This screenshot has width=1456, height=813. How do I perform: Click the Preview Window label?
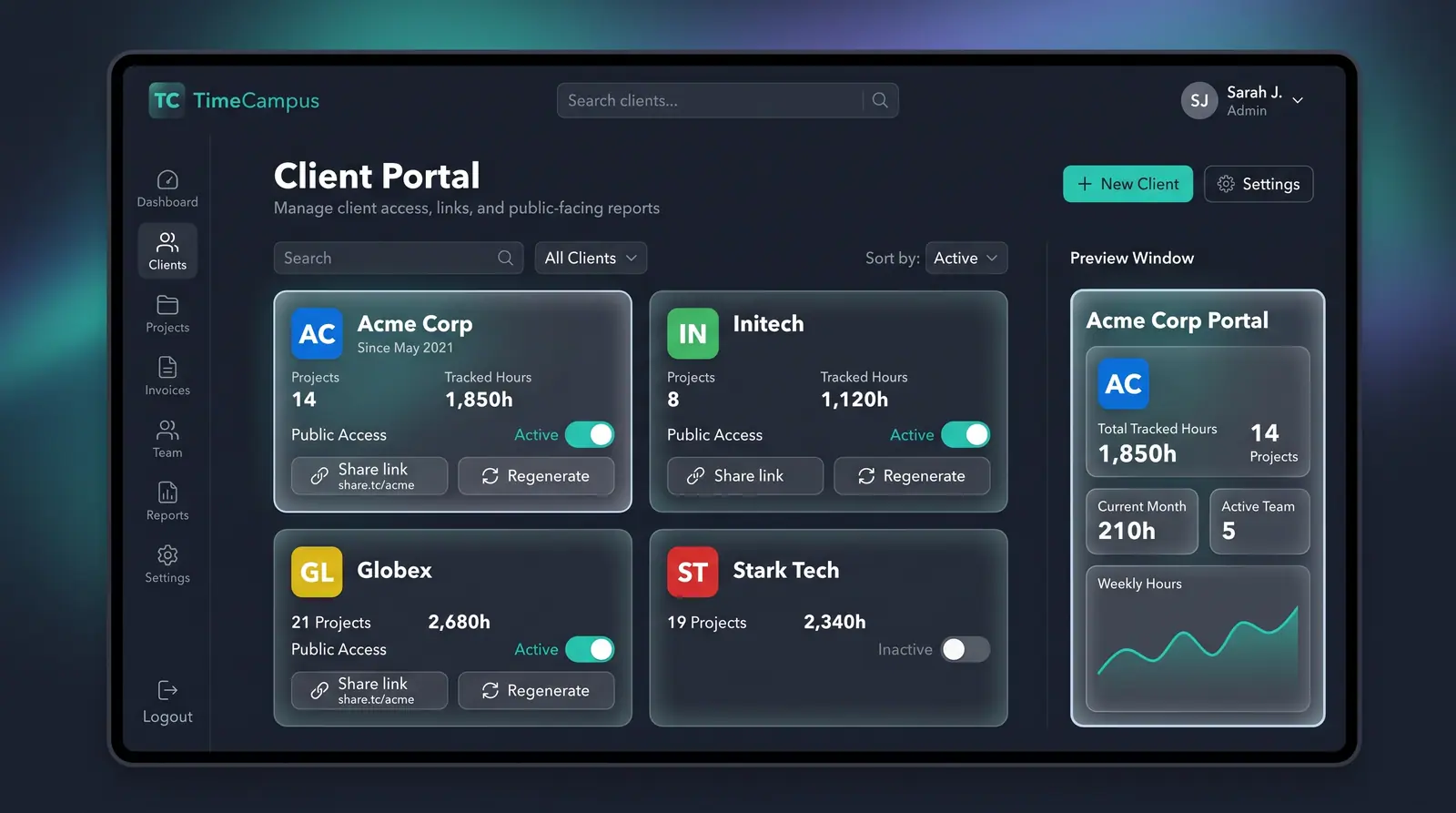1132,258
